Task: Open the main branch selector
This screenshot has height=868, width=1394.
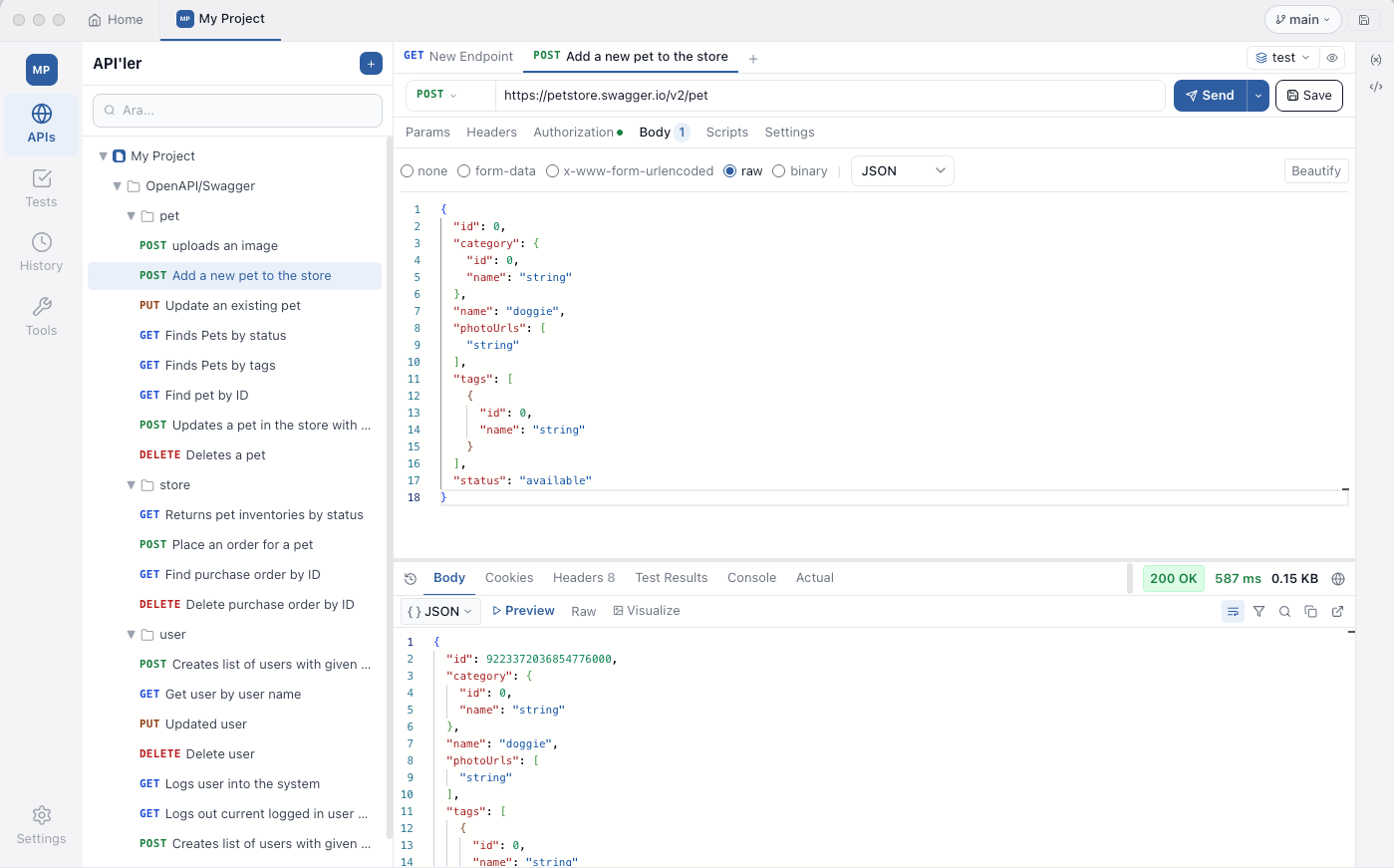Action: [x=1303, y=20]
